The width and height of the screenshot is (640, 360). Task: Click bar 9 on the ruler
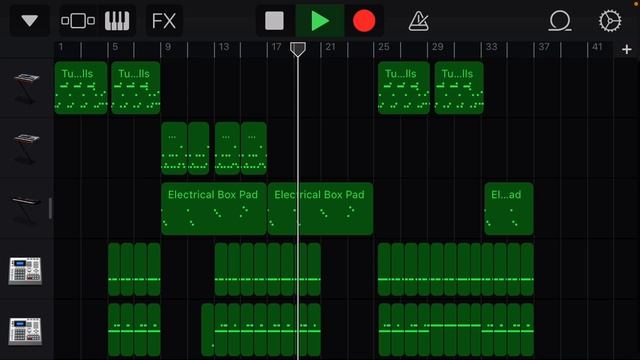[x=168, y=47]
